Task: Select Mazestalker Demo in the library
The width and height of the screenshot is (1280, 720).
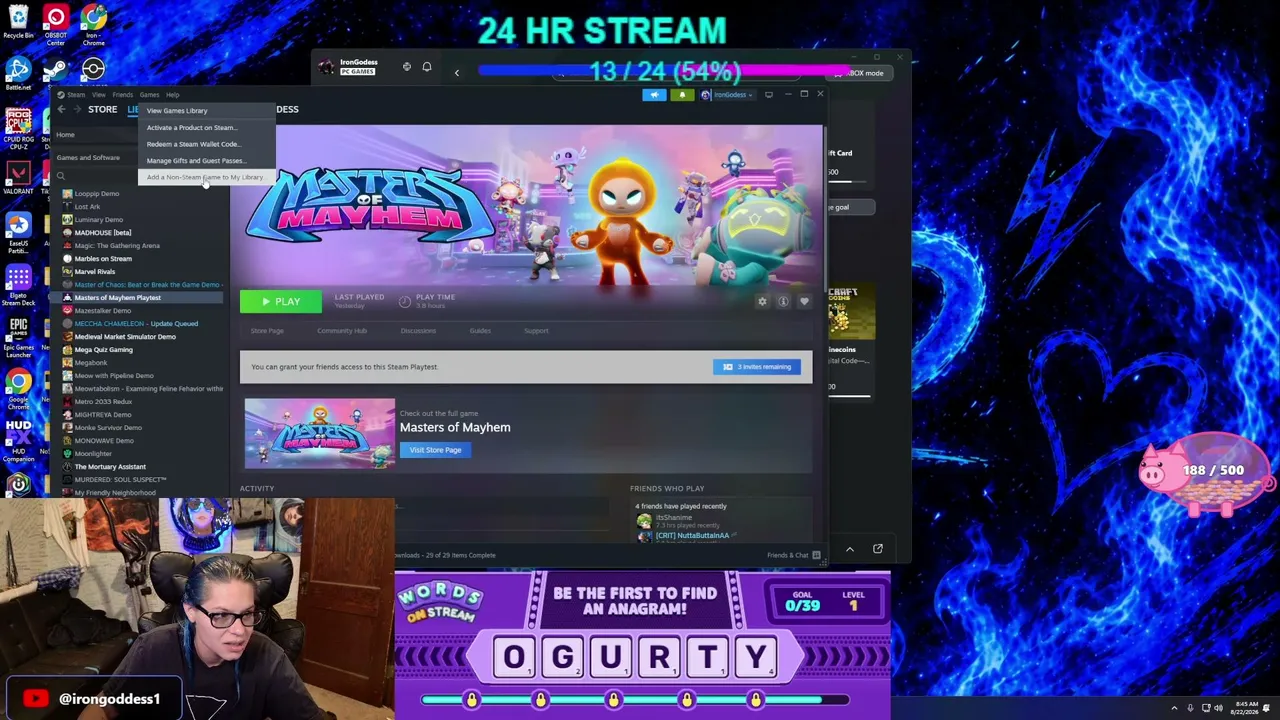Action: pyautogui.click(x=103, y=310)
